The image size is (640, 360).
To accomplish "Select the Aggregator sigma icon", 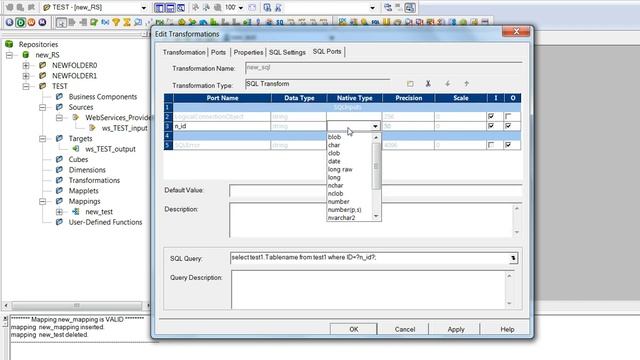I will 127,22.
